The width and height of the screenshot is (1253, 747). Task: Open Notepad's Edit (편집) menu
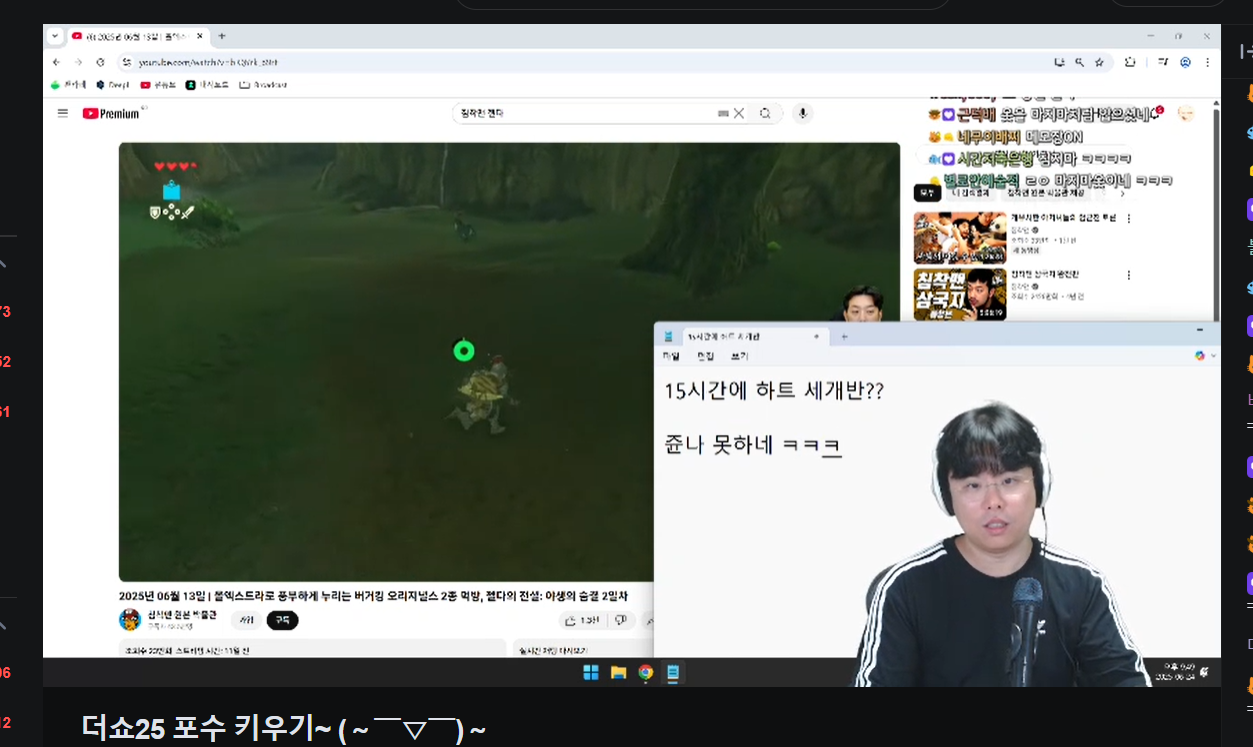click(705, 356)
